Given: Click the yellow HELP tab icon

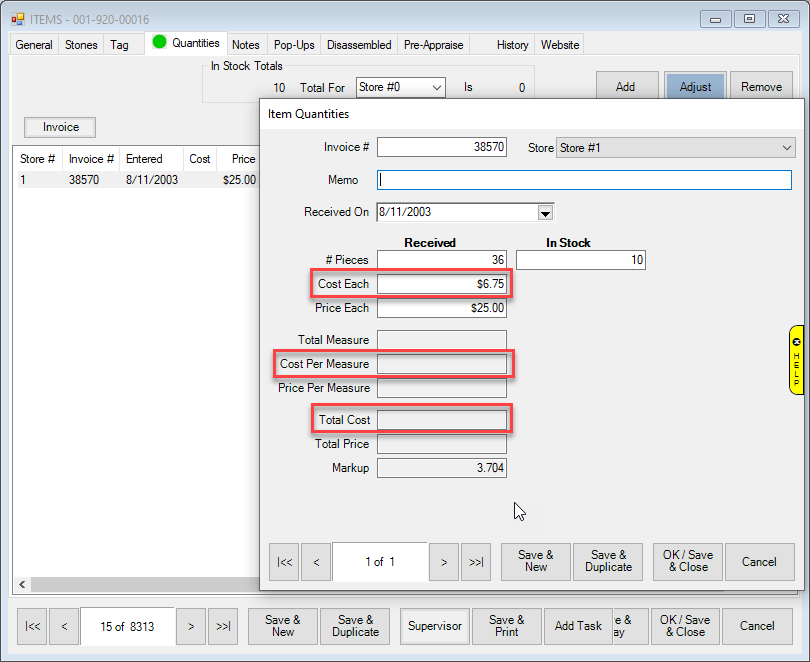Looking at the screenshot, I should 796,359.
